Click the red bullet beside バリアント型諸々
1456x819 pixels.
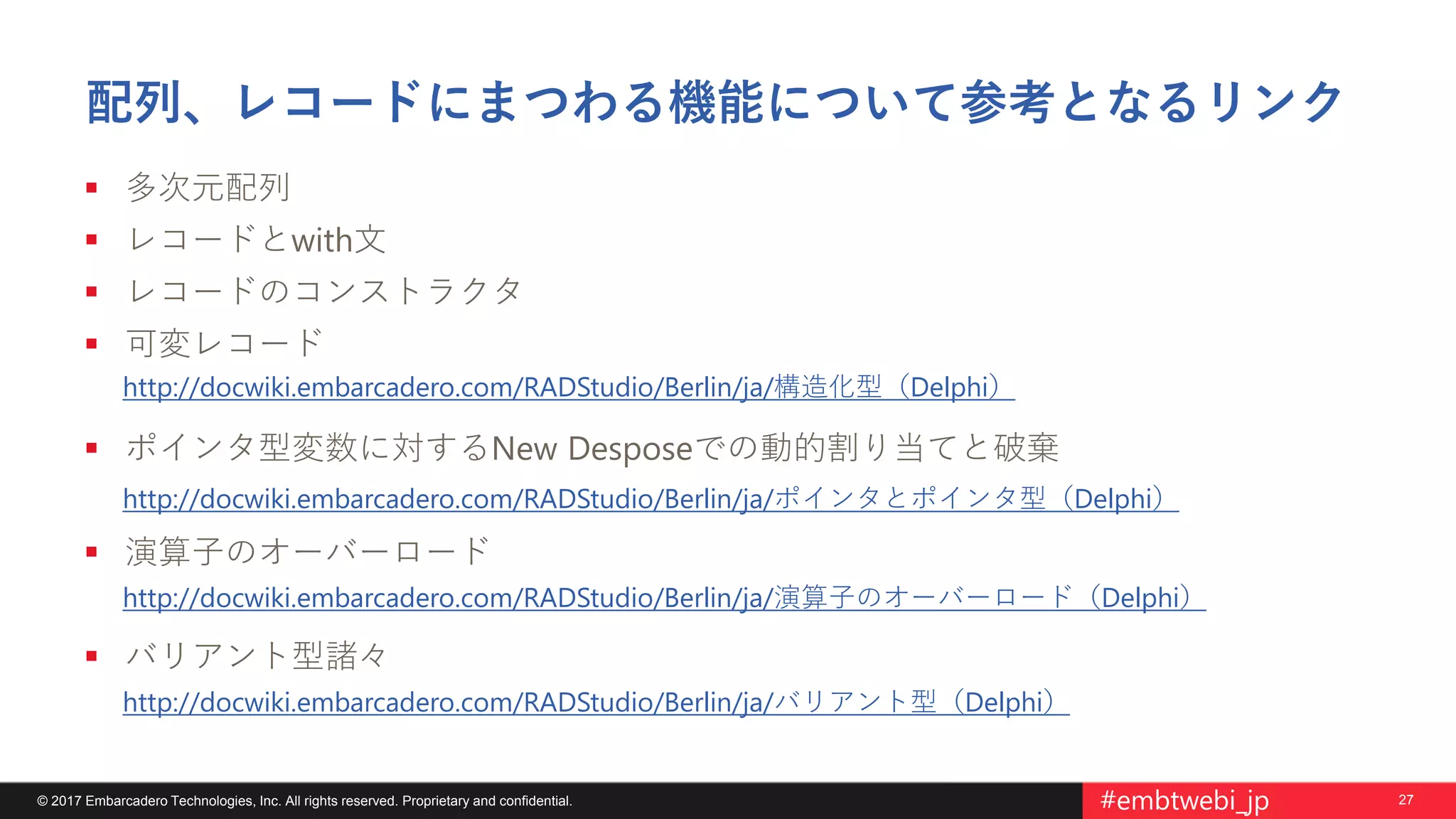point(91,656)
